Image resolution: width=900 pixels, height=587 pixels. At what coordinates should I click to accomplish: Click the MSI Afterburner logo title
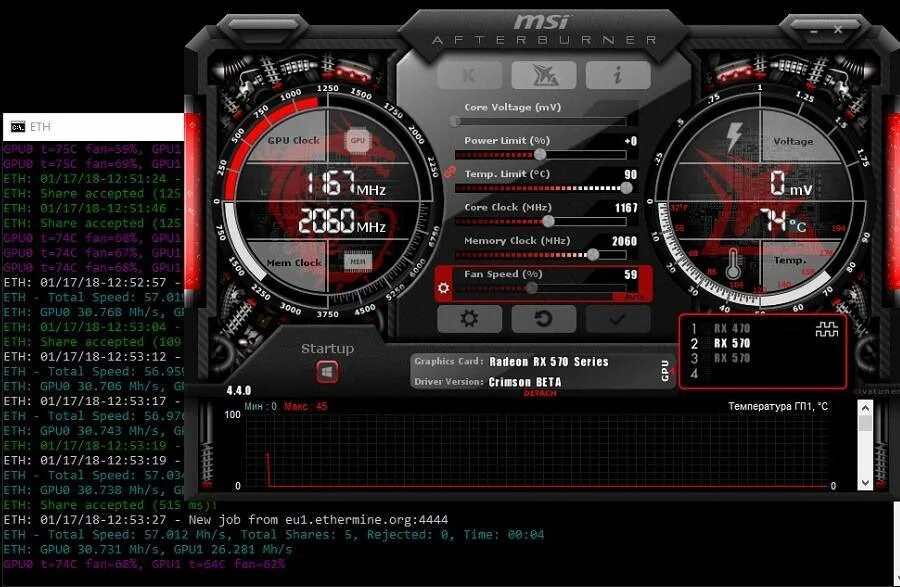[543, 29]
